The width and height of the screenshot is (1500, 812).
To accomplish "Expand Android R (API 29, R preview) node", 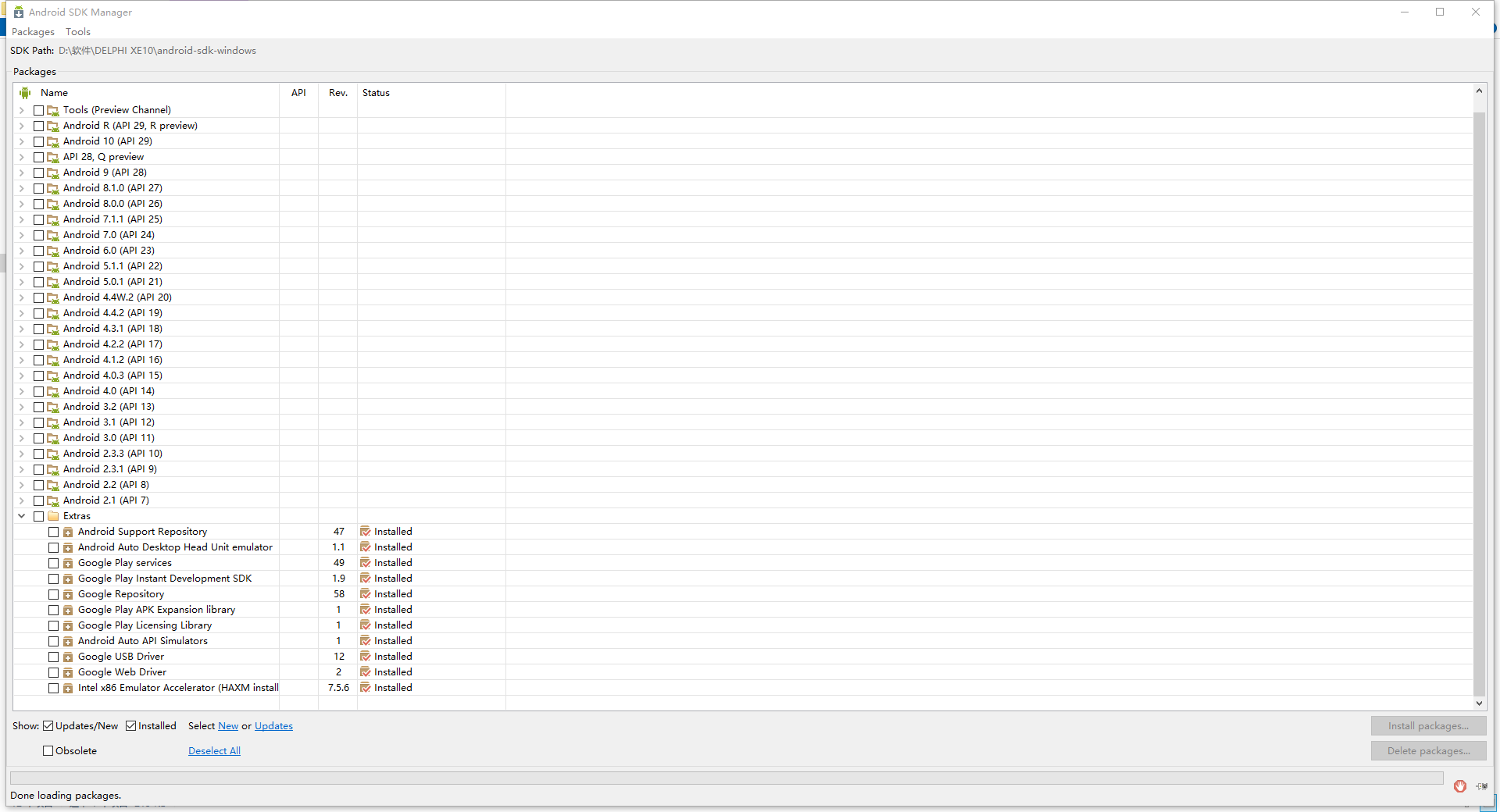I will point(22,126).
